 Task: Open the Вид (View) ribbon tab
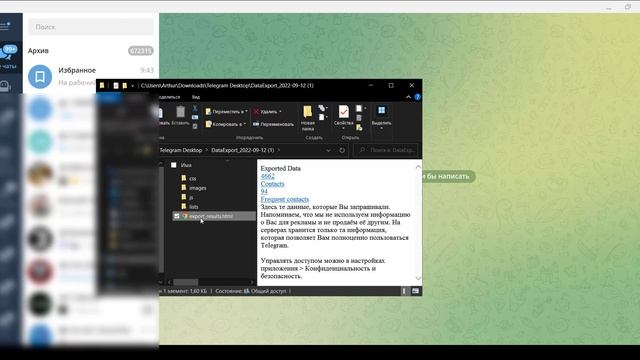(x=196, y=97)
